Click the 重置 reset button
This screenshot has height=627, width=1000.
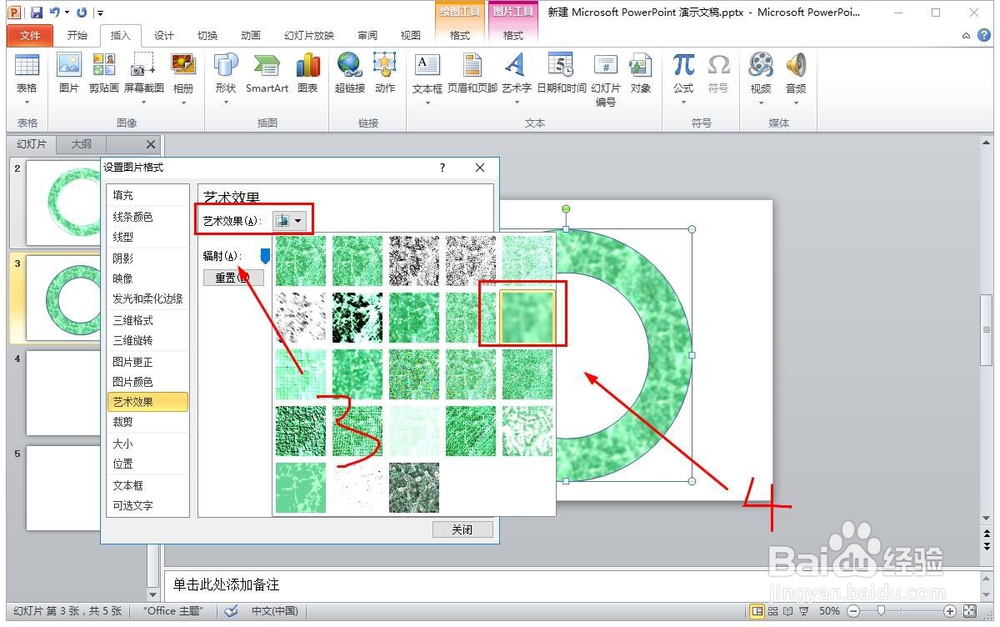[231, 277]
